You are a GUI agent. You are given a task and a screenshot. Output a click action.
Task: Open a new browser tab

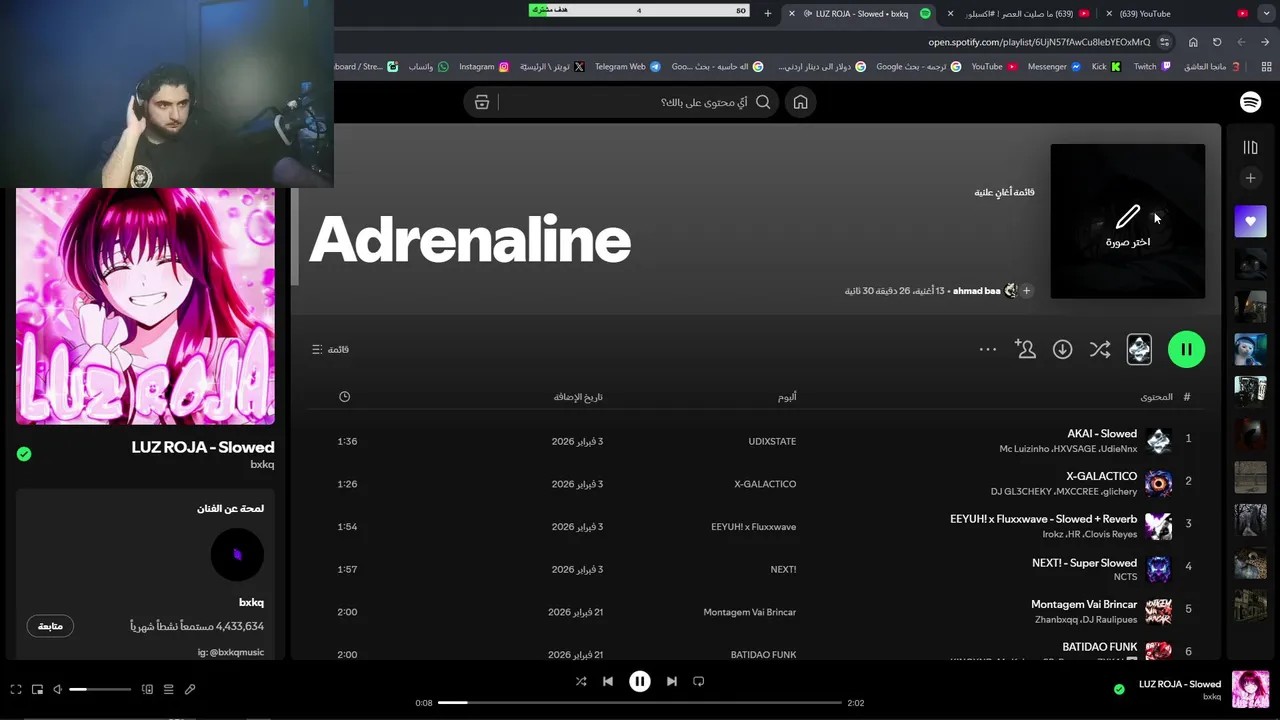coord(768,13)
